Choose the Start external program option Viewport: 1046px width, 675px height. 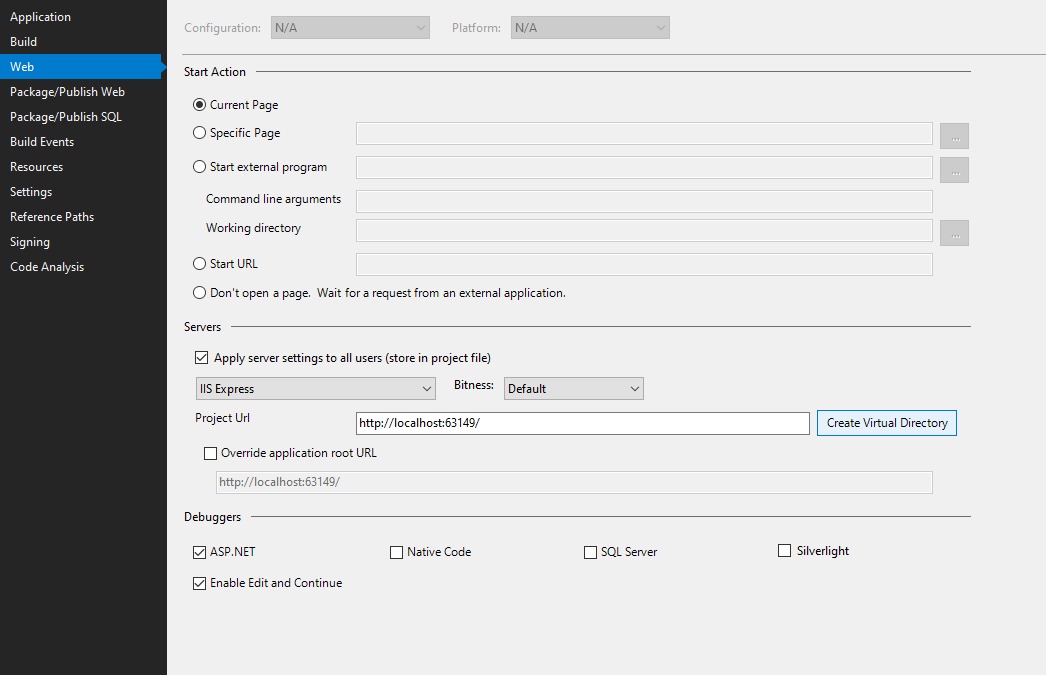[200, 167]
